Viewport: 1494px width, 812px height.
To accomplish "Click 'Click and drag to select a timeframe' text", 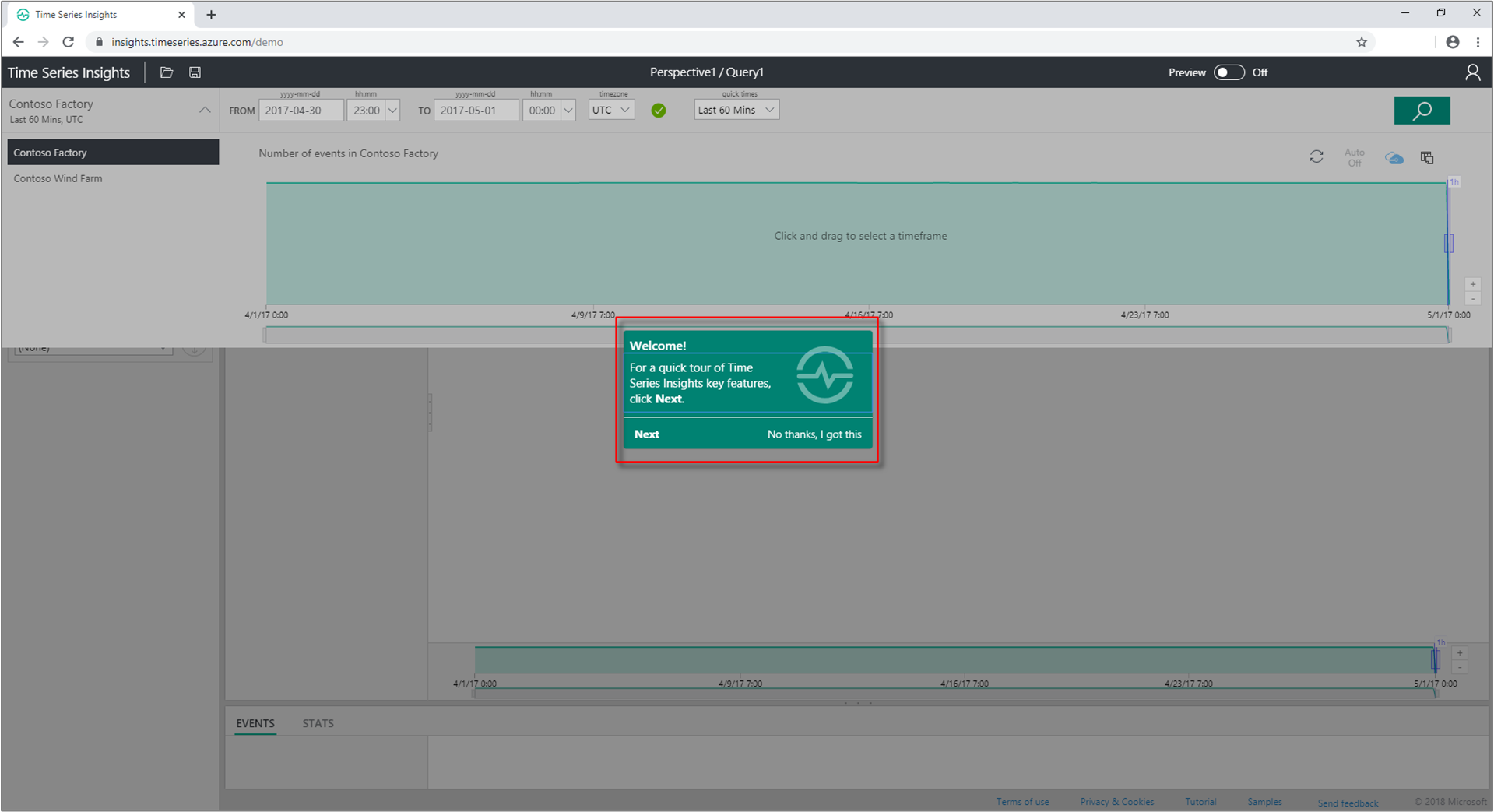I will tap(860, 236).
